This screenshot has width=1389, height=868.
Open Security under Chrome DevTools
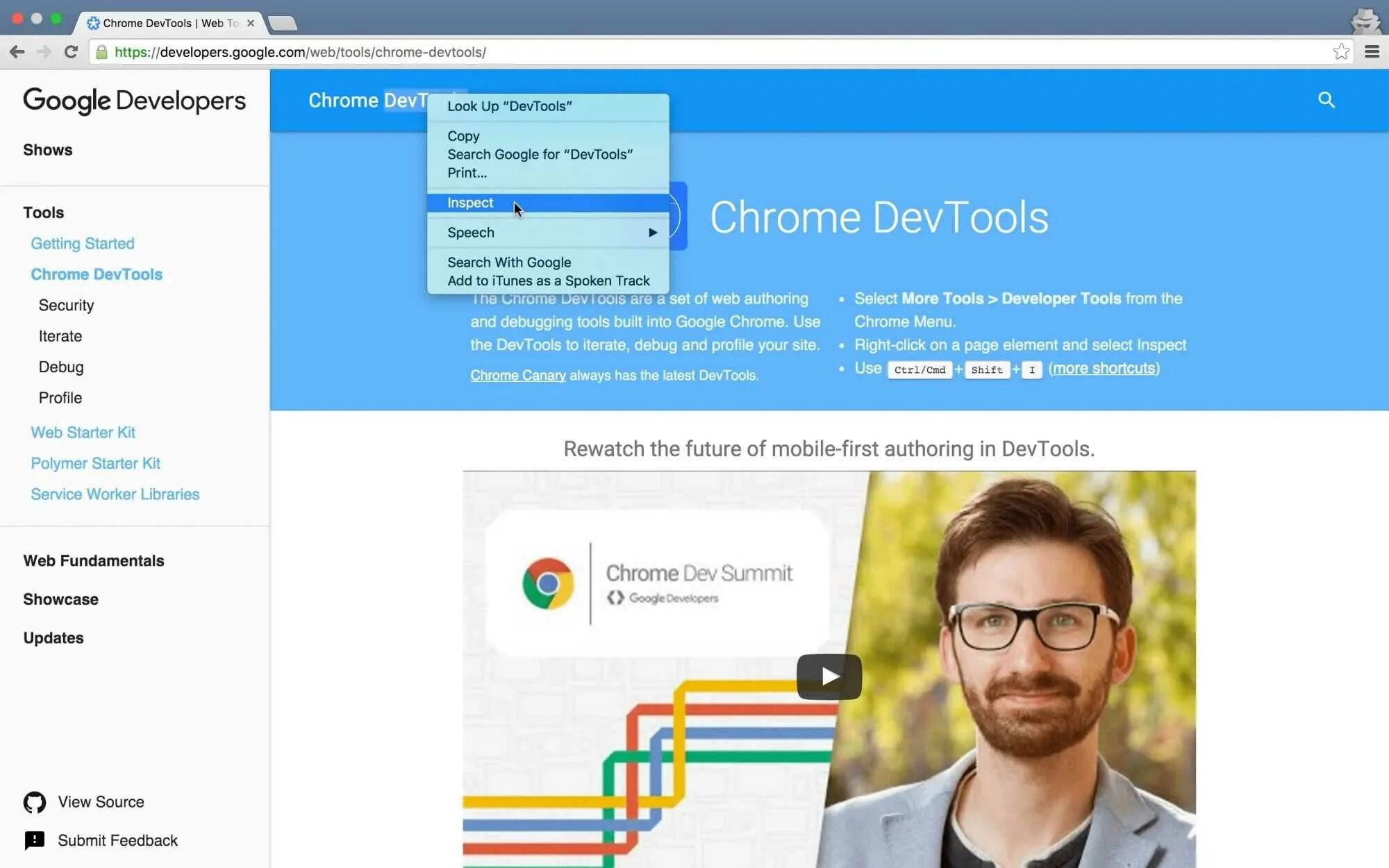66,306
